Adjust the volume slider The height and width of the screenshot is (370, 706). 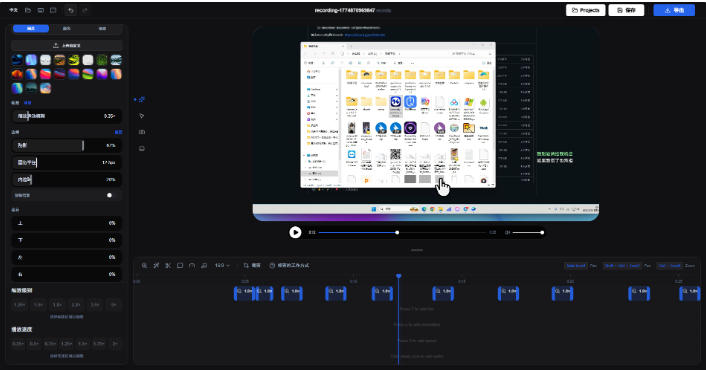click(528, 232)
